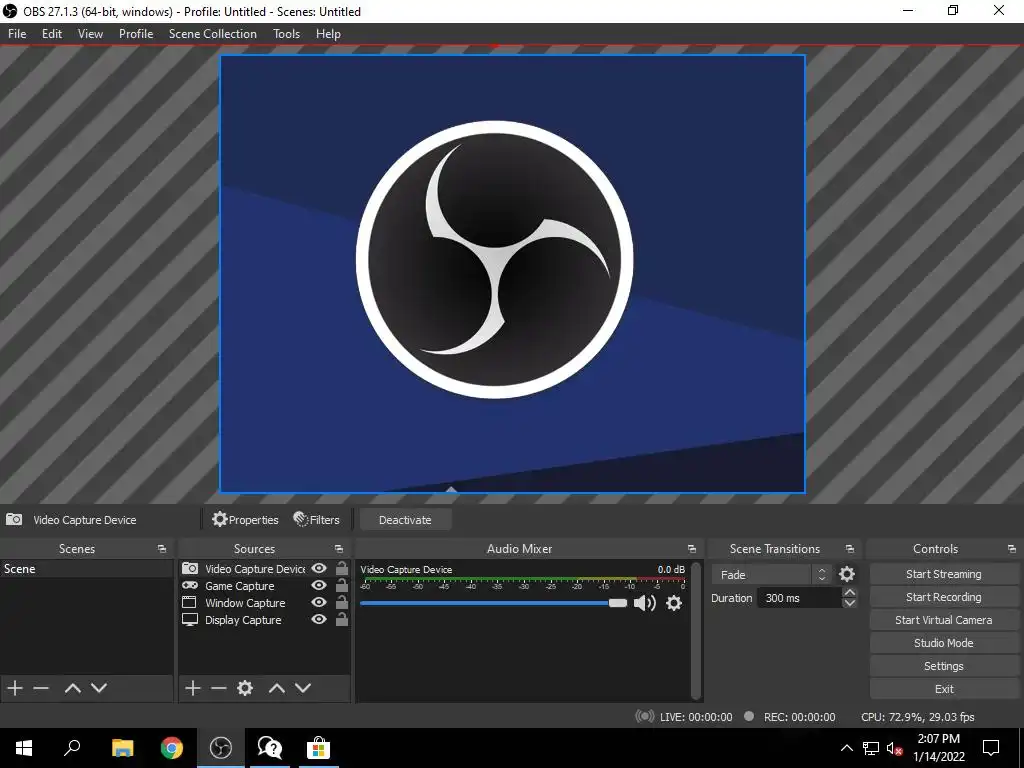The width and height of the screenshot is (1024, 768).
Task: Enable Studio Mode
Action: (944, 643)
